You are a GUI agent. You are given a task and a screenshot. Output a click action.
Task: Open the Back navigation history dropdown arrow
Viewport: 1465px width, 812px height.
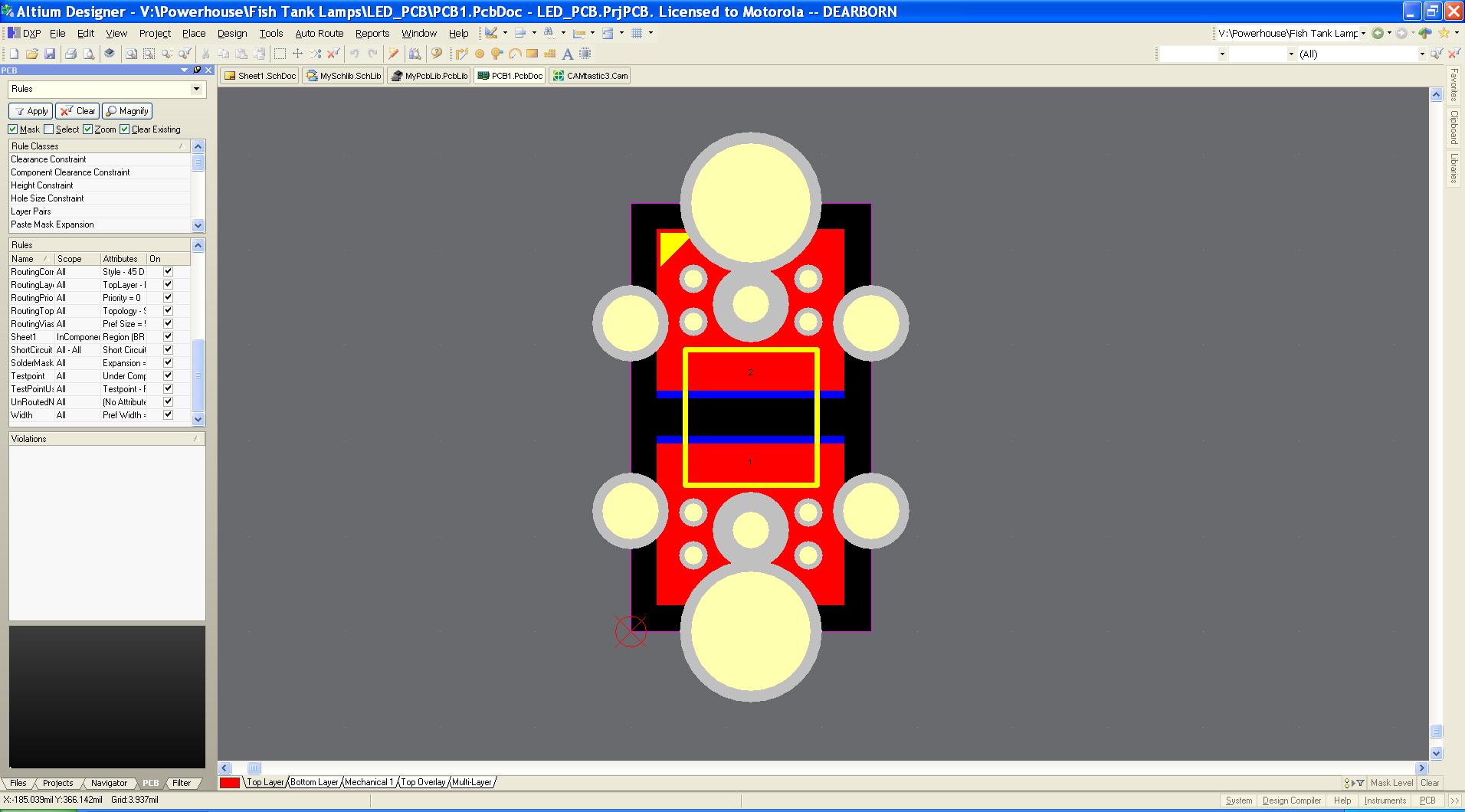click(1389, 33)
